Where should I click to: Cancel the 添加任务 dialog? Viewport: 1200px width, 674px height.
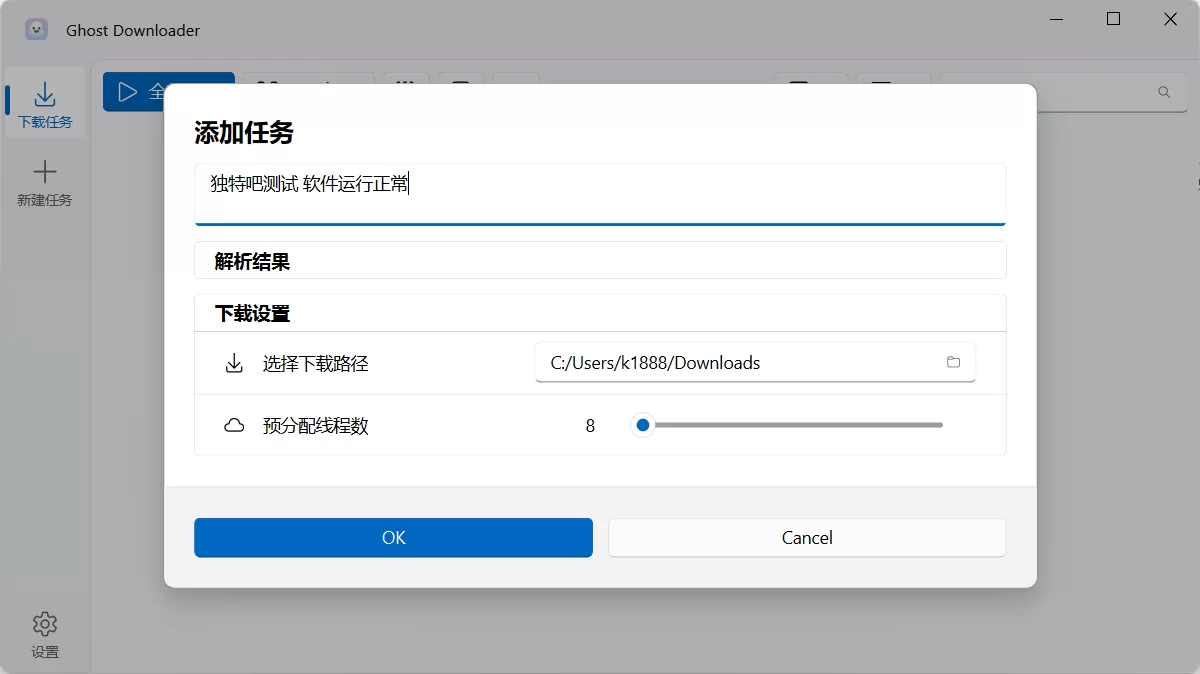(806, 537)
